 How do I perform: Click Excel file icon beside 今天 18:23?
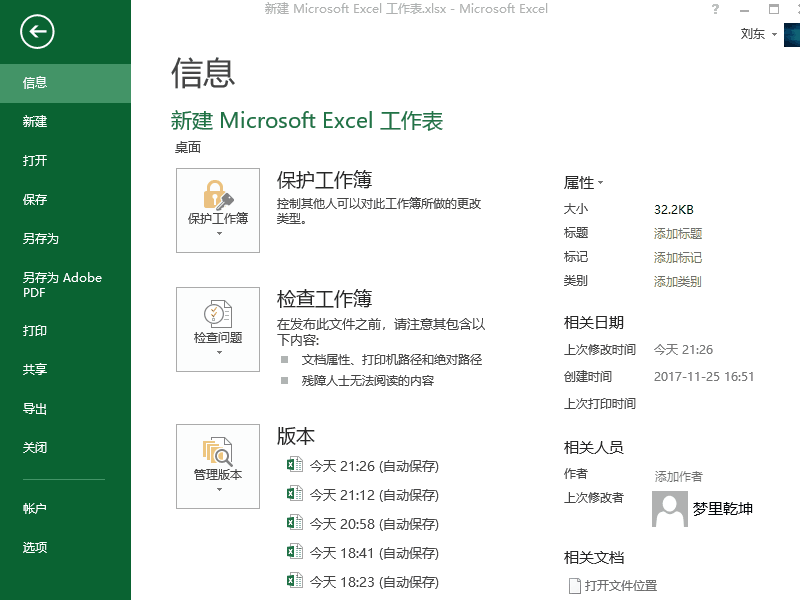pos(294,581)
